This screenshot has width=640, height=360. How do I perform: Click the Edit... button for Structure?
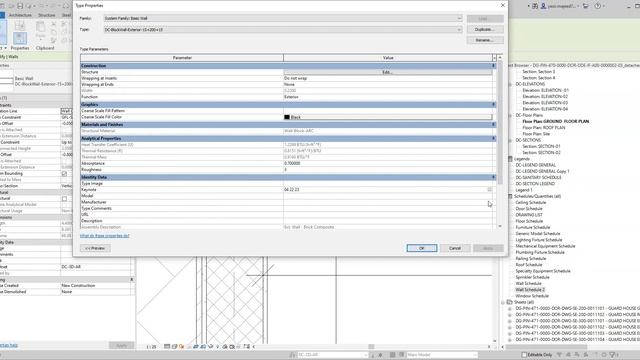point(388,72)
